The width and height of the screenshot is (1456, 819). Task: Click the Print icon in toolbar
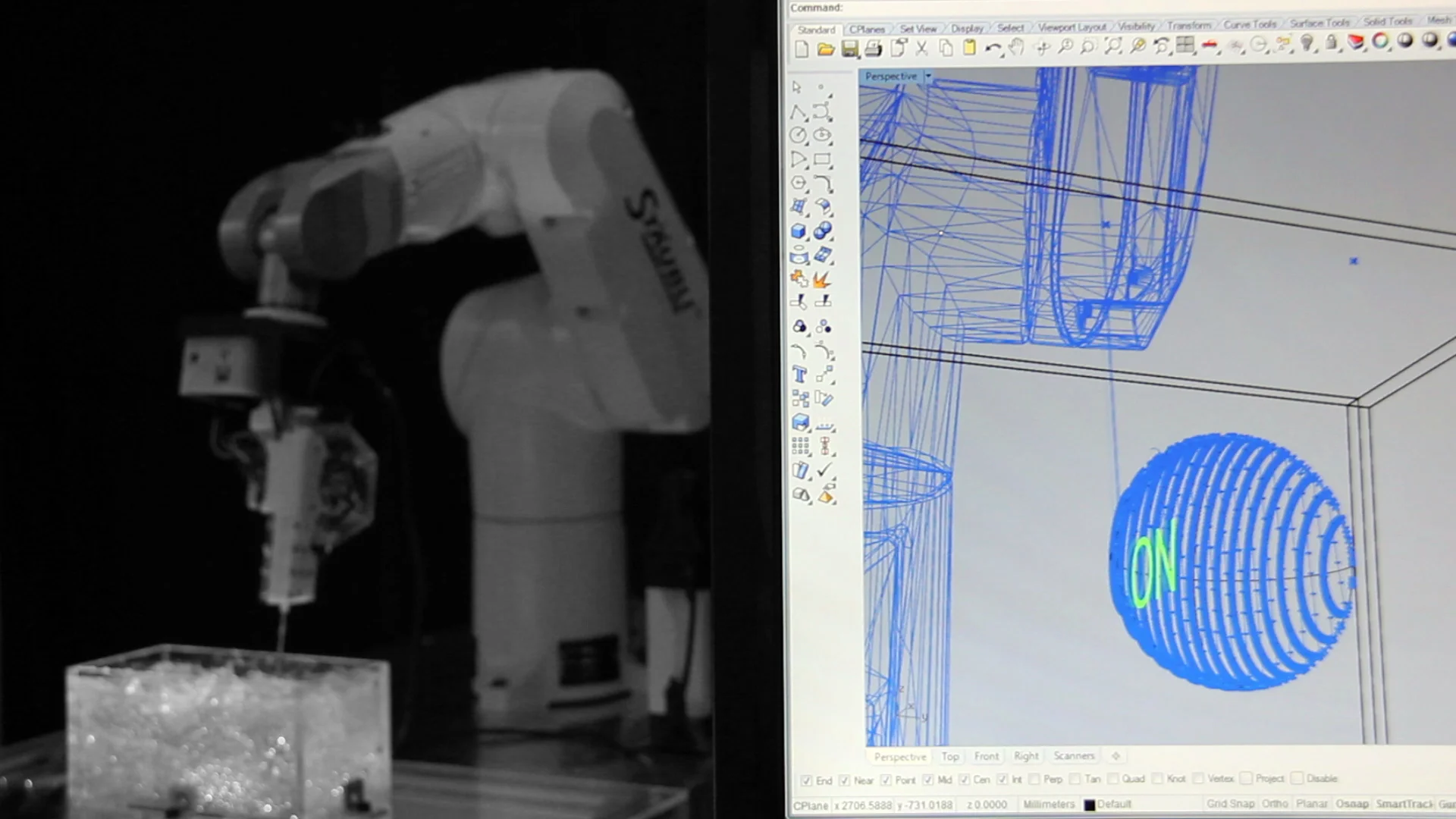tap(874, 50)
